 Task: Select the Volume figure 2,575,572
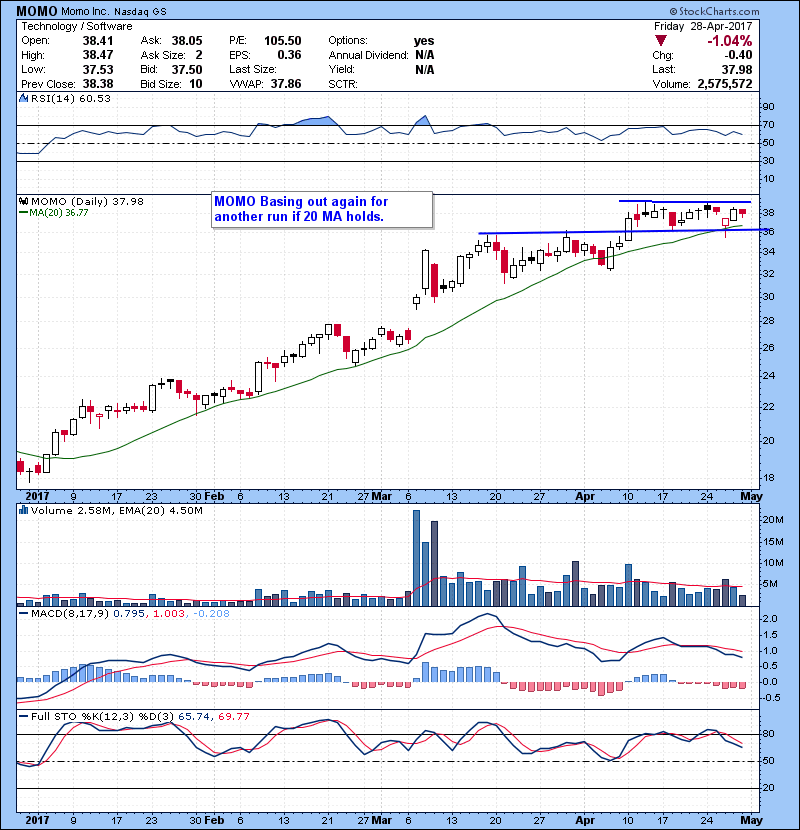(x=725, y=84)
